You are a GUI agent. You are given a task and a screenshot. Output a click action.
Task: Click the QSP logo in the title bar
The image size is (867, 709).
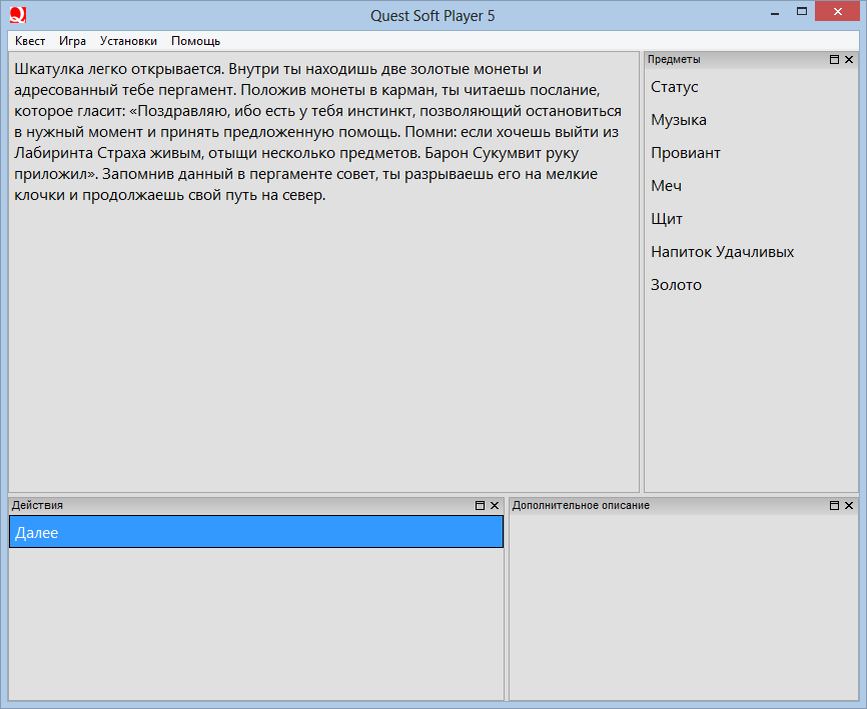(17, 15)
